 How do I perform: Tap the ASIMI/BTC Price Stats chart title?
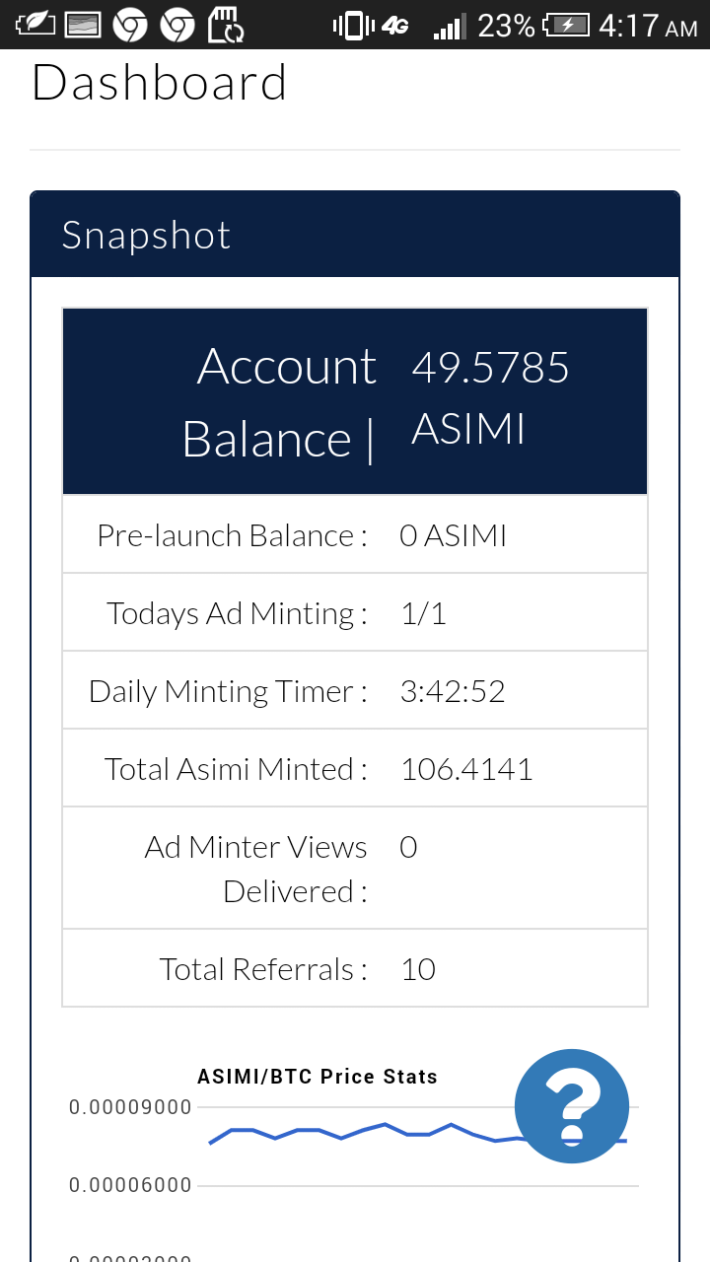(318, 1077)
